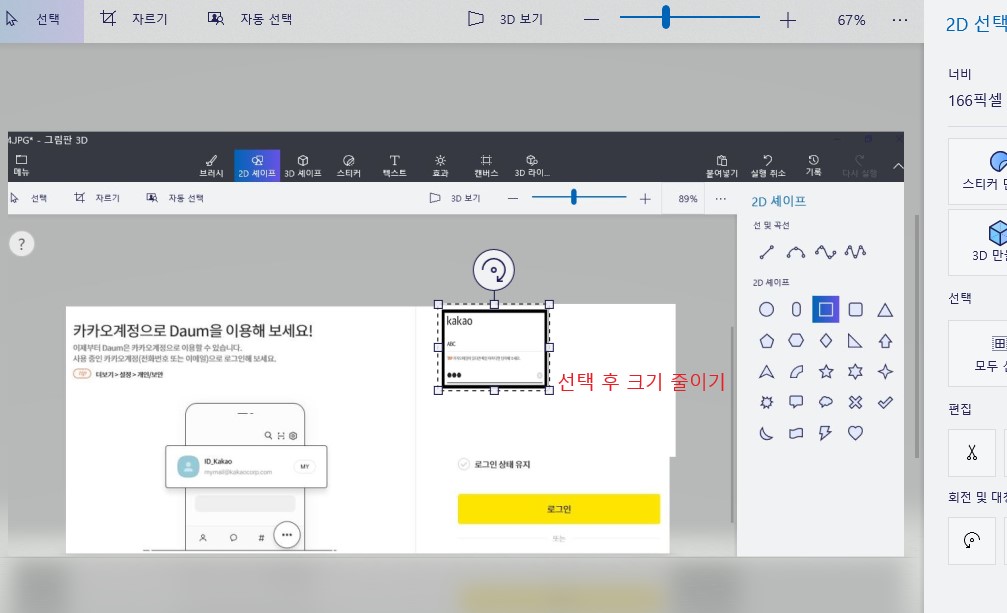Click the scissors cut icon under 편집

pos(972,453)
